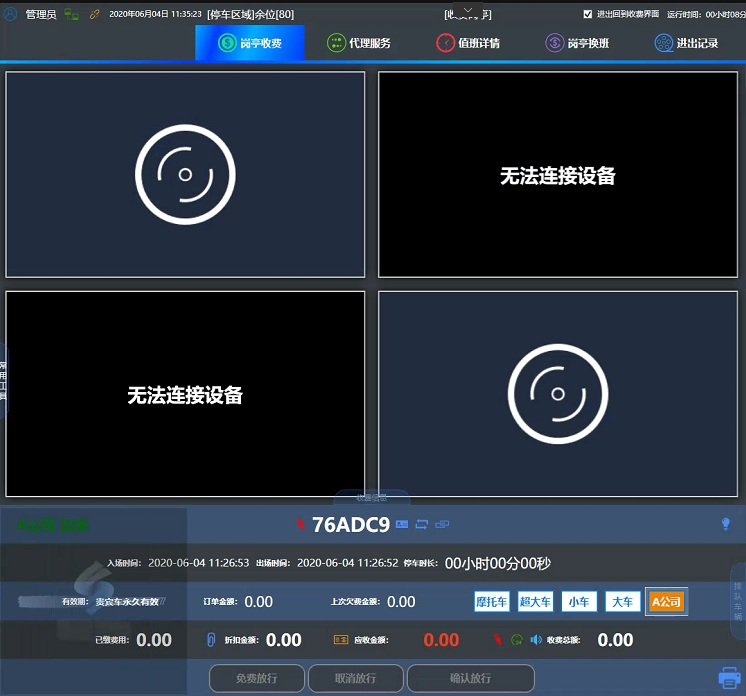Go to the 岗亭换班 tab
The height and width of the screenshot is (696, 746).
pos(577,43)
